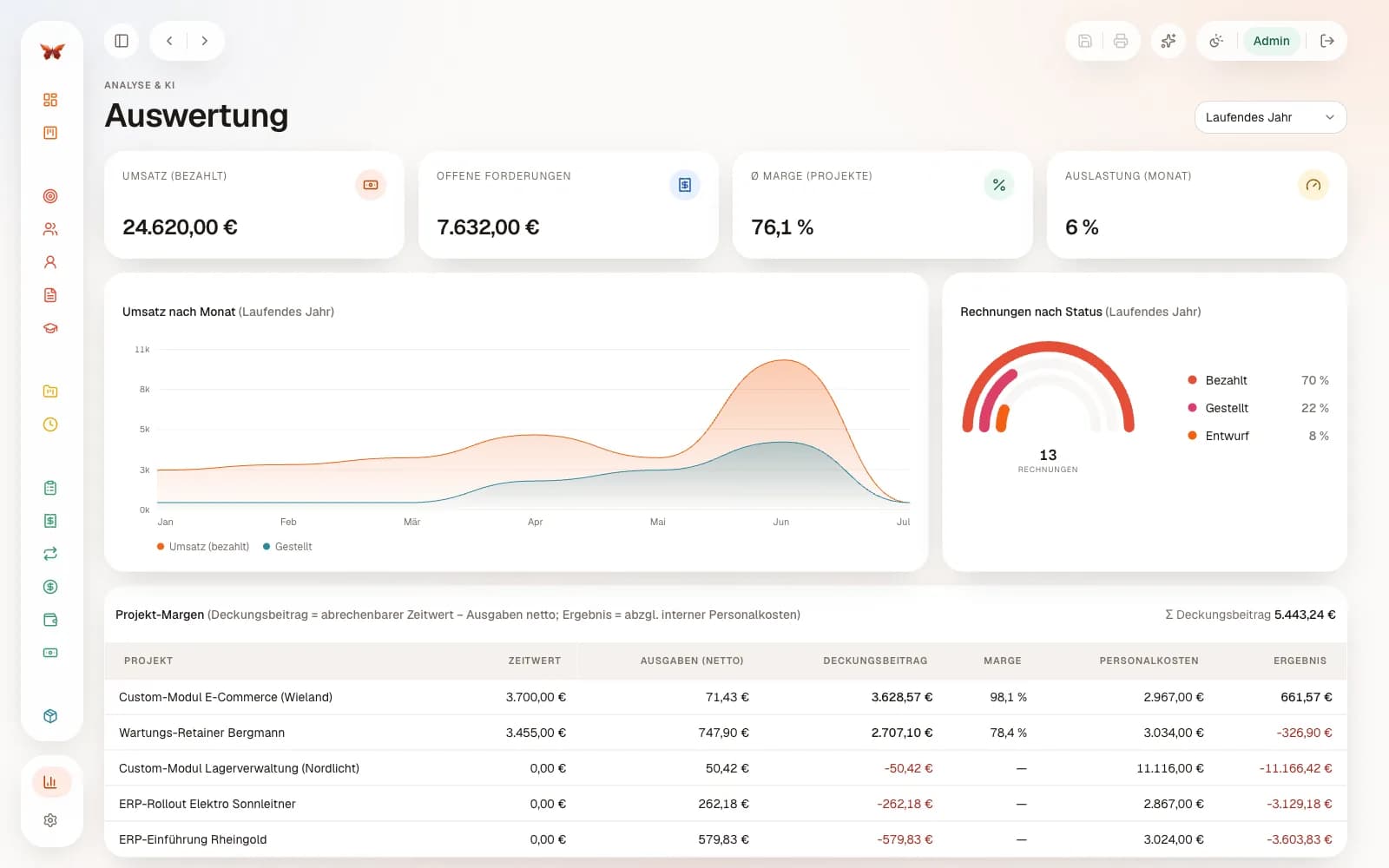Go forward with the right chevron
Viewport: 1389px width, 868px height.
(x=205, y=41)
